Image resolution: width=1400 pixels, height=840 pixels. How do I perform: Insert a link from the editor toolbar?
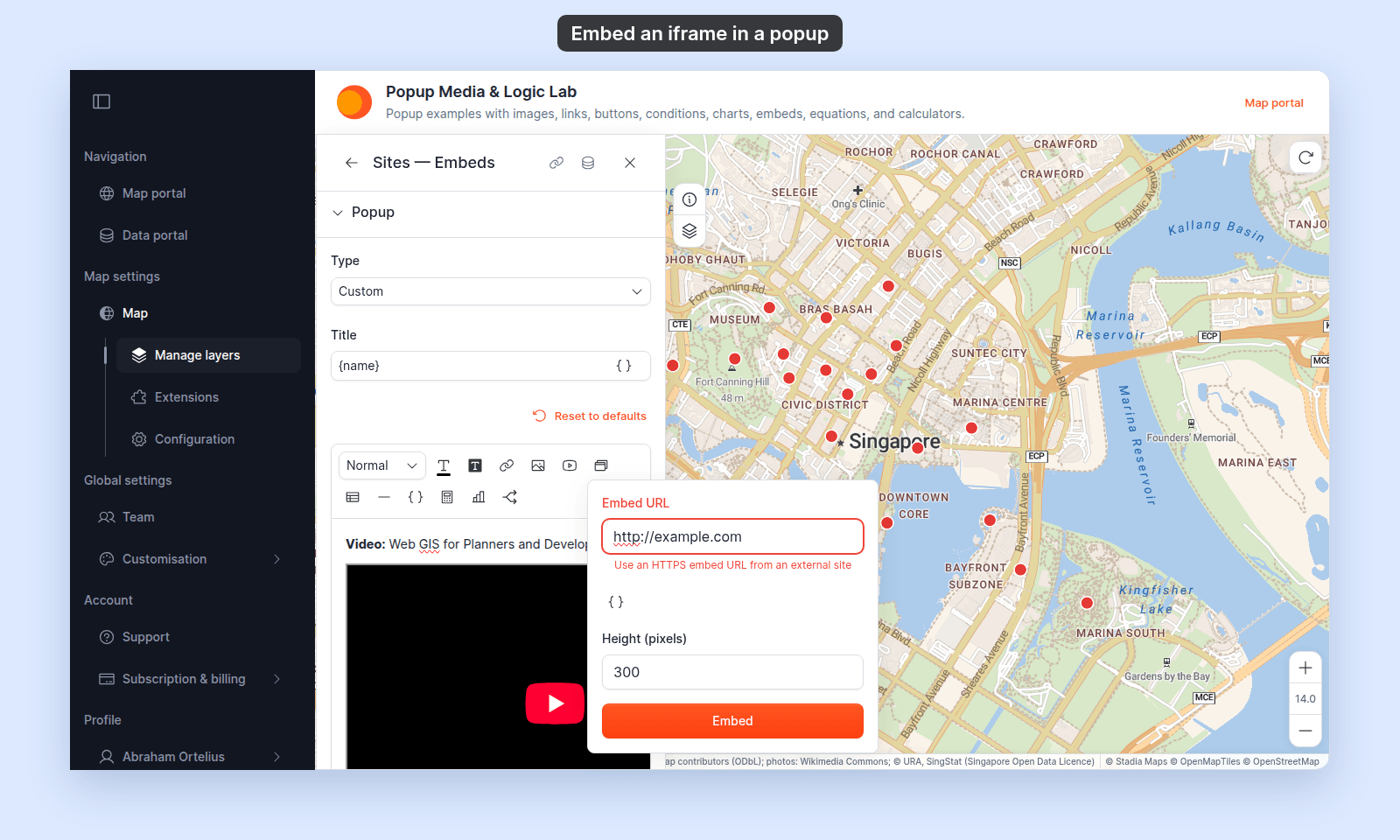[507, 465]
